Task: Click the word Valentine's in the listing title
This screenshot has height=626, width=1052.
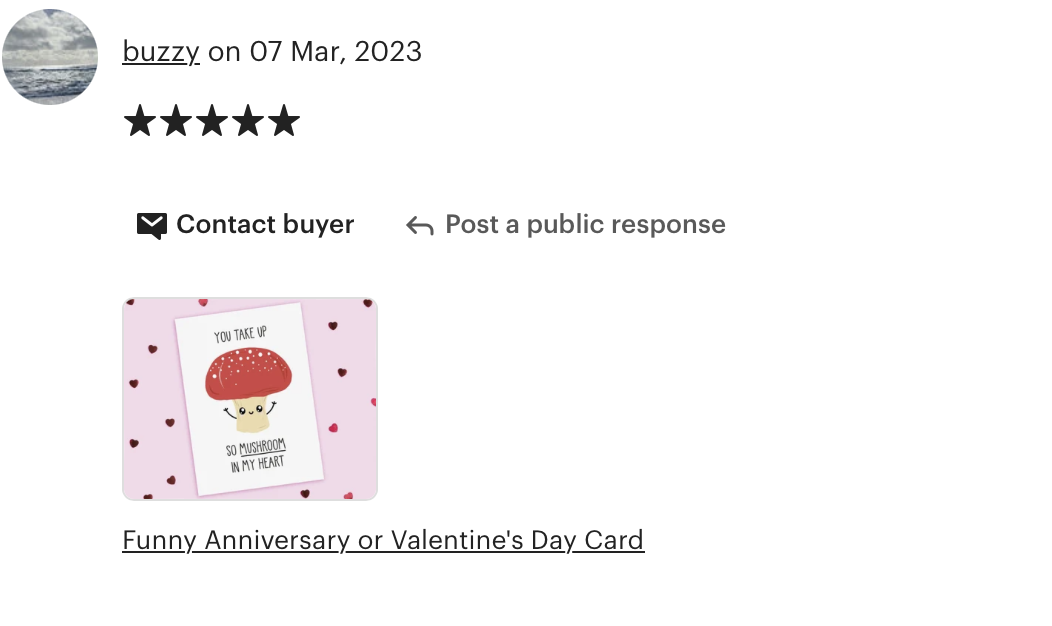Action: (456, 540)
